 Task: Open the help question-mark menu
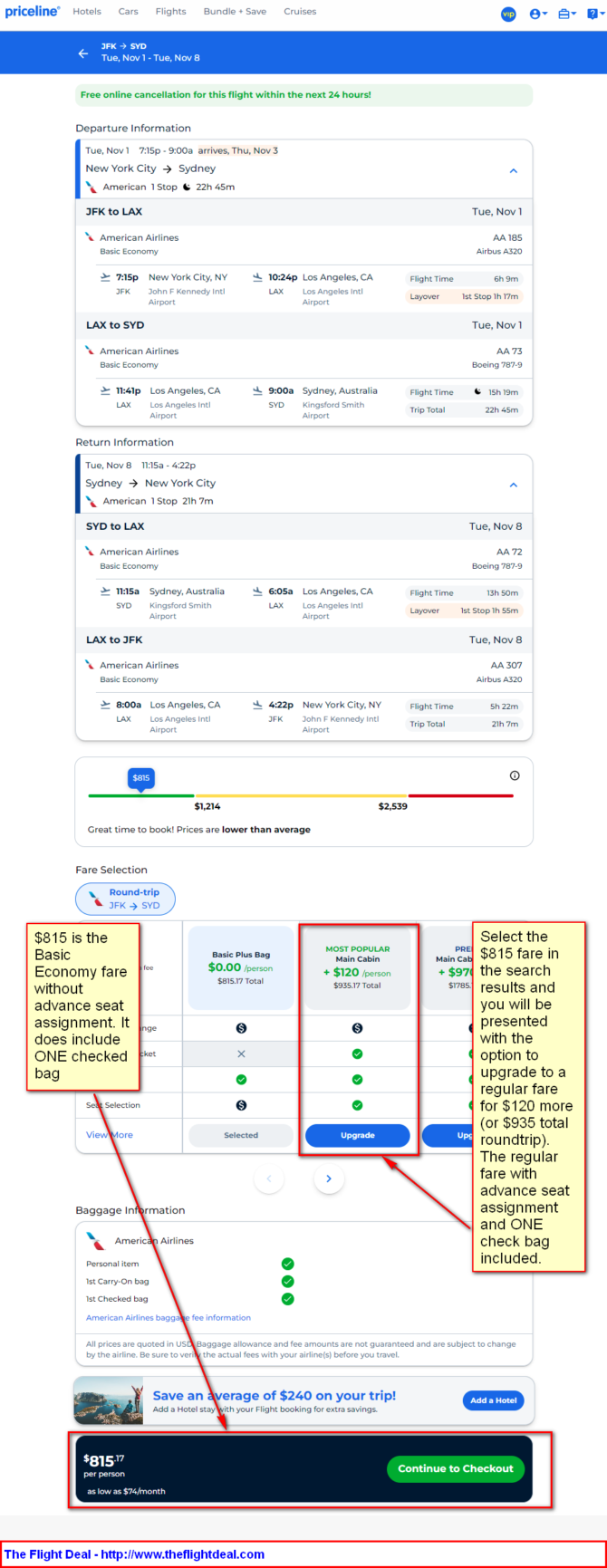pyautogui.click(x=594, y=14)
